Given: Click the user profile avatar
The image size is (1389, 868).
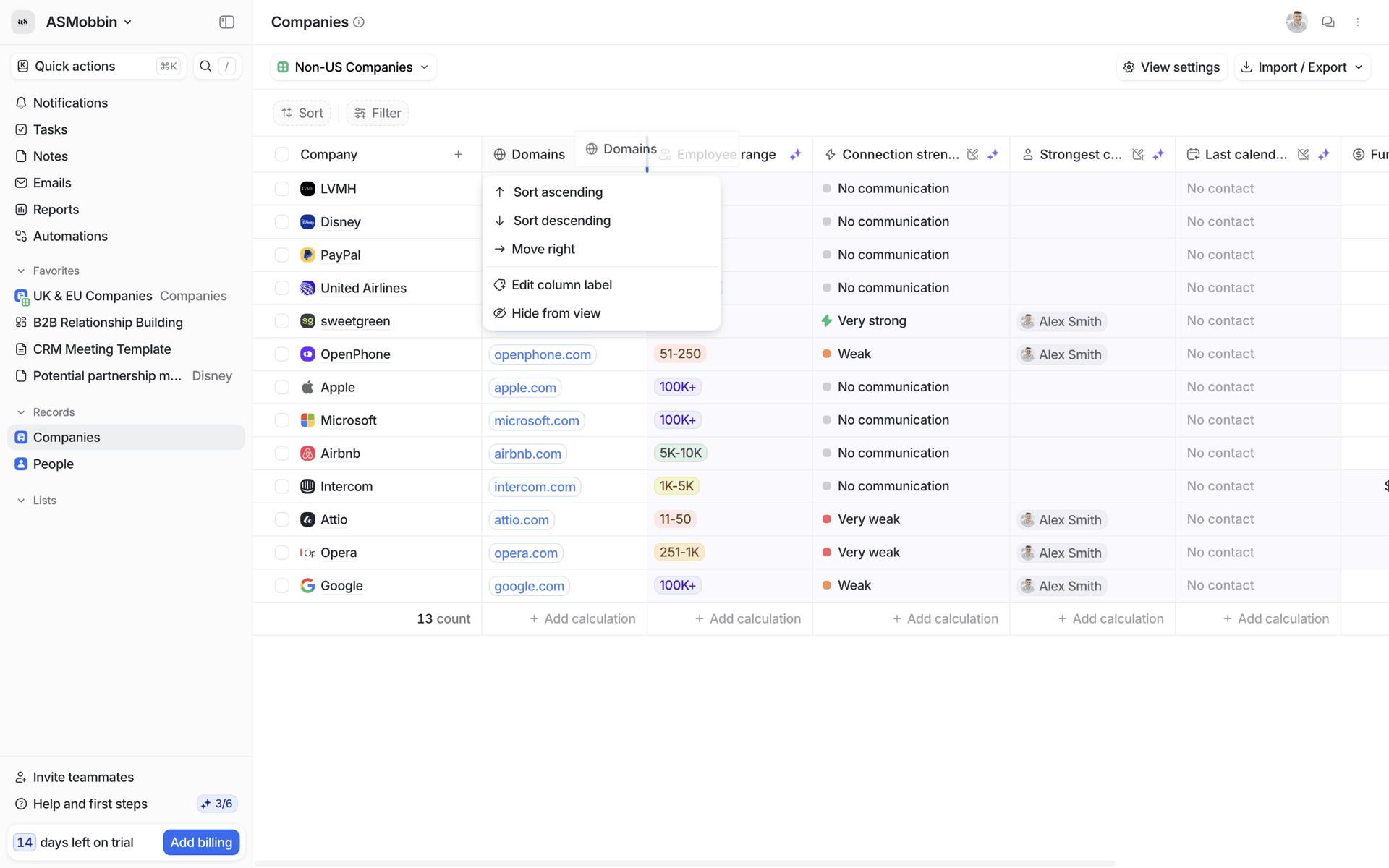Looking at the screenshot, I should [1296, 22].
